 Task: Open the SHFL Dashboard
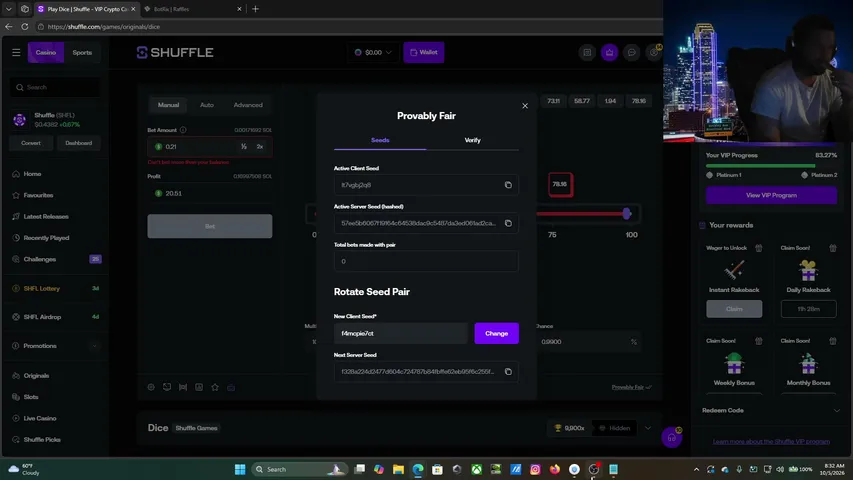(78, 143)
